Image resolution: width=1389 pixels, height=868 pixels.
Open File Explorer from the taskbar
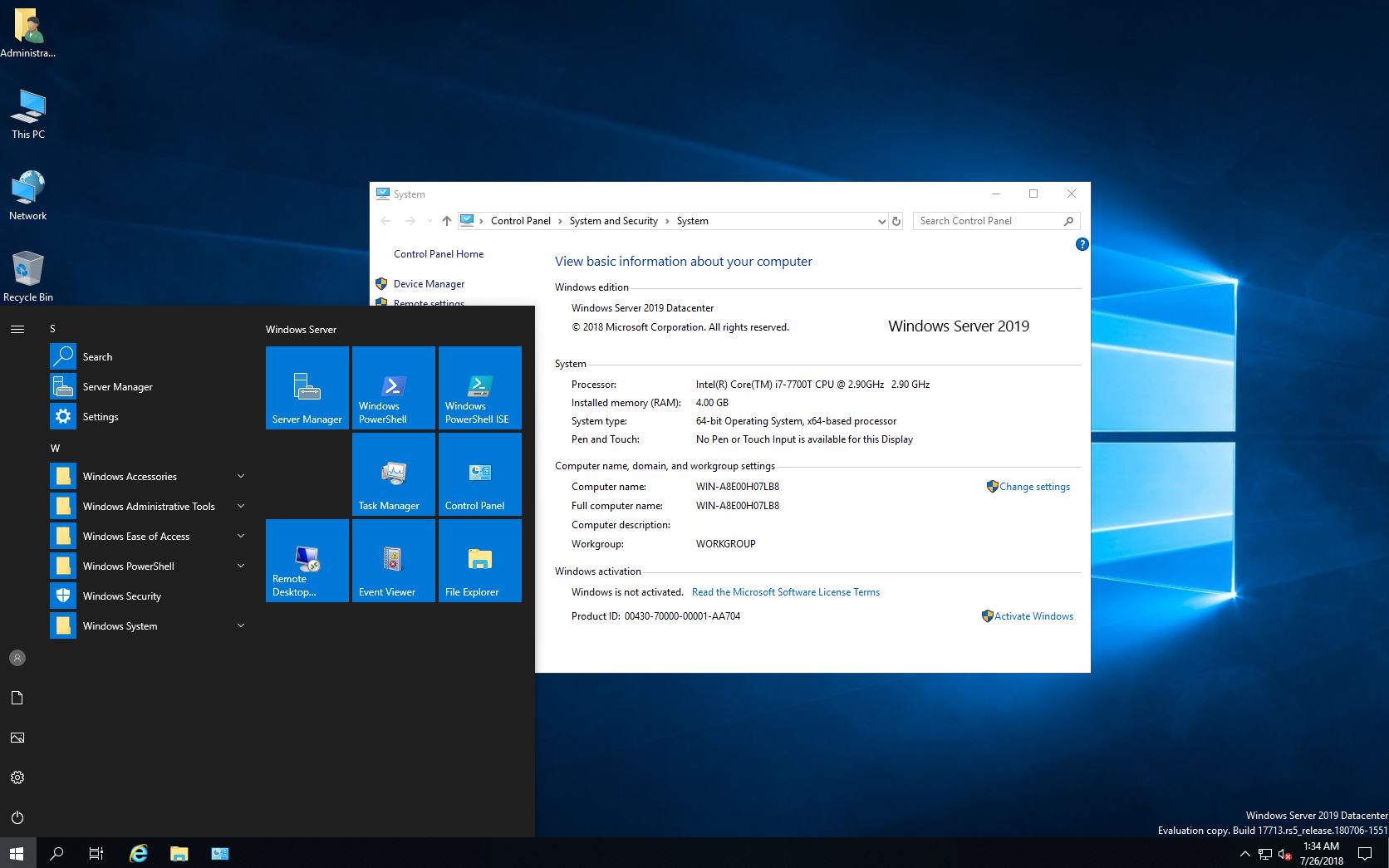tap(179, 853)
